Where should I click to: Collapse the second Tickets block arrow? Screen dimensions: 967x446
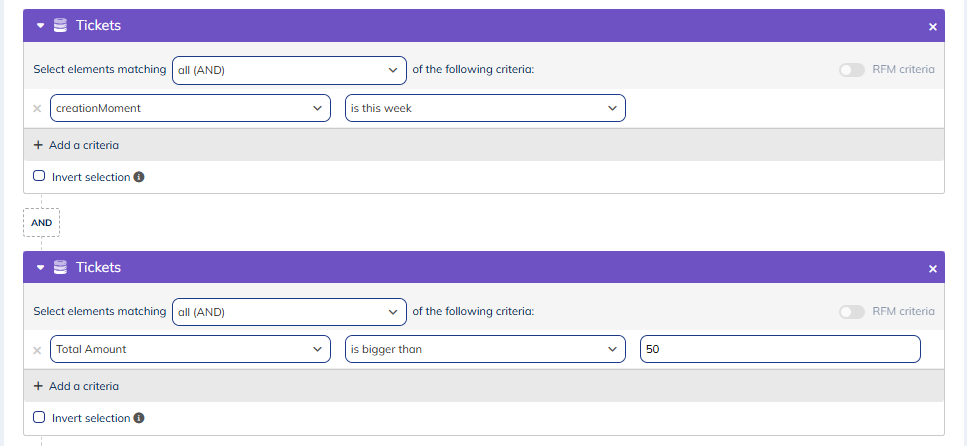click(41, 268)
